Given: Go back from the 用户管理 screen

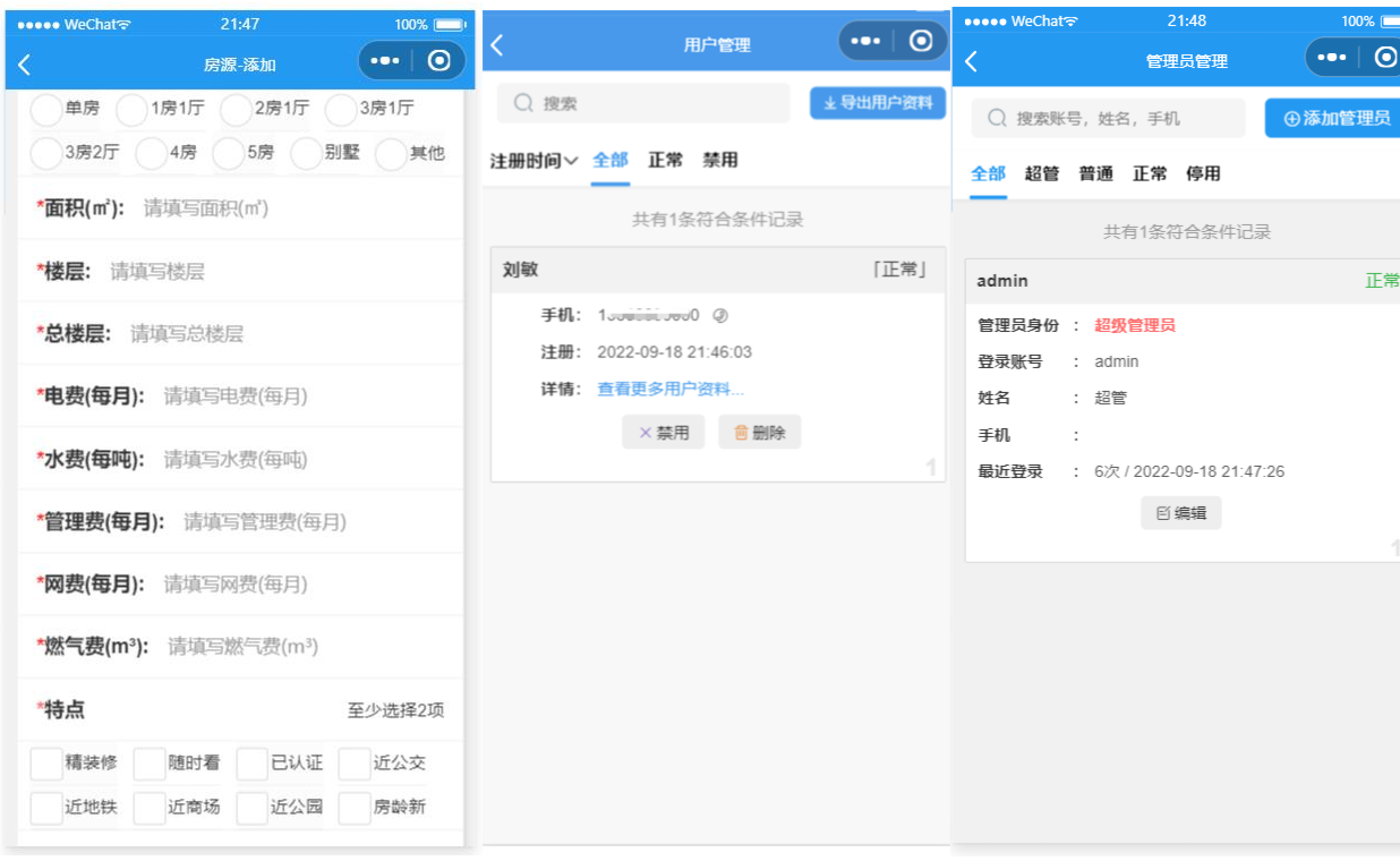Looking at the screenshot, I should click(x=497, y=45).
